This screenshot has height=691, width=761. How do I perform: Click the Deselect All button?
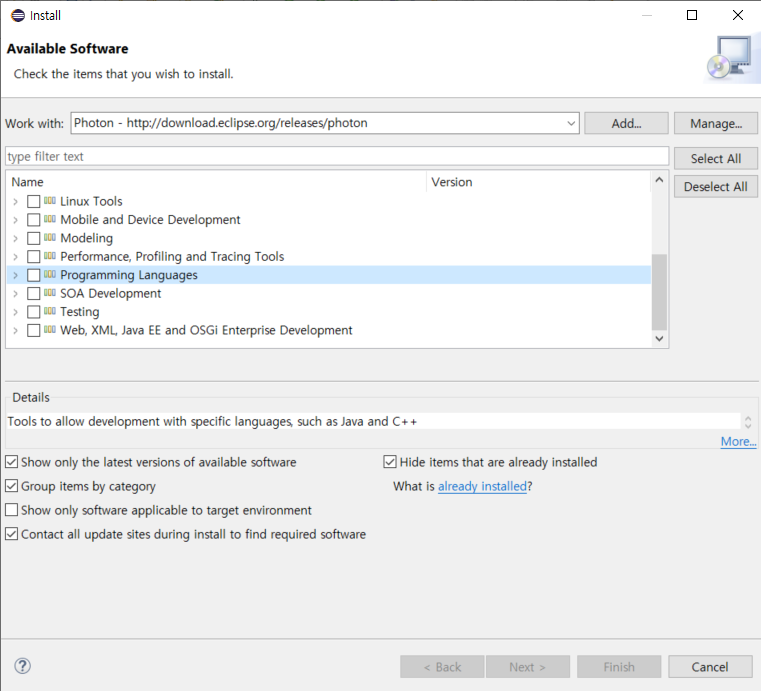[716, 187]
